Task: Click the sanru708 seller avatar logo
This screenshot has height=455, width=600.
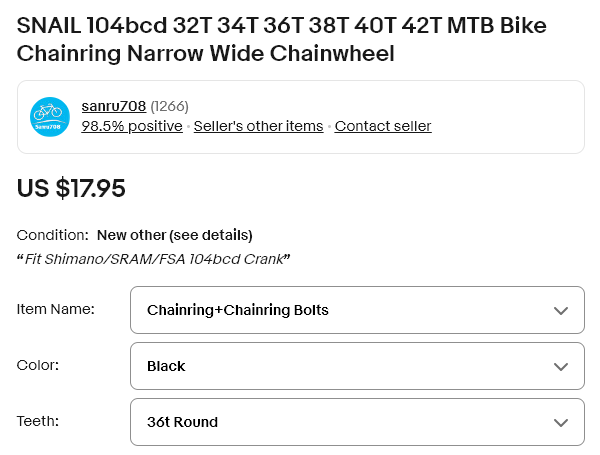Action: [49, 116]
